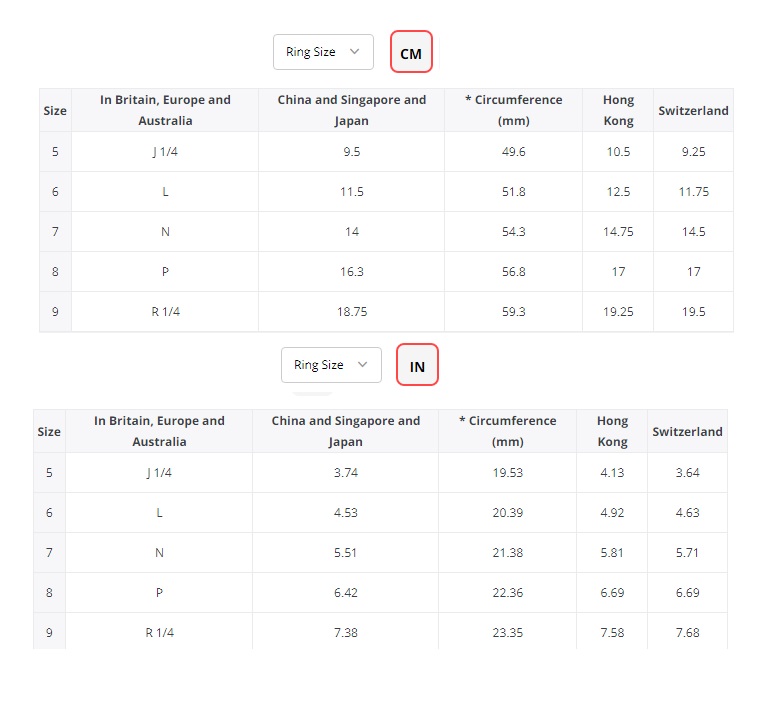Click the 56.8 circumference cell
This screenshot has width=757, height=706.
point(513,272)
